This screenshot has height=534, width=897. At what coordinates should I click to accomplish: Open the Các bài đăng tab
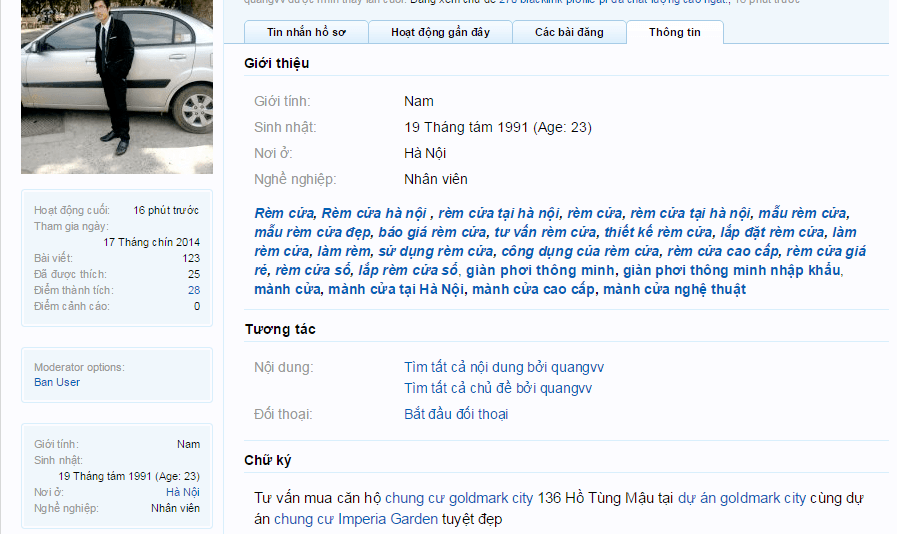(569, 32)
